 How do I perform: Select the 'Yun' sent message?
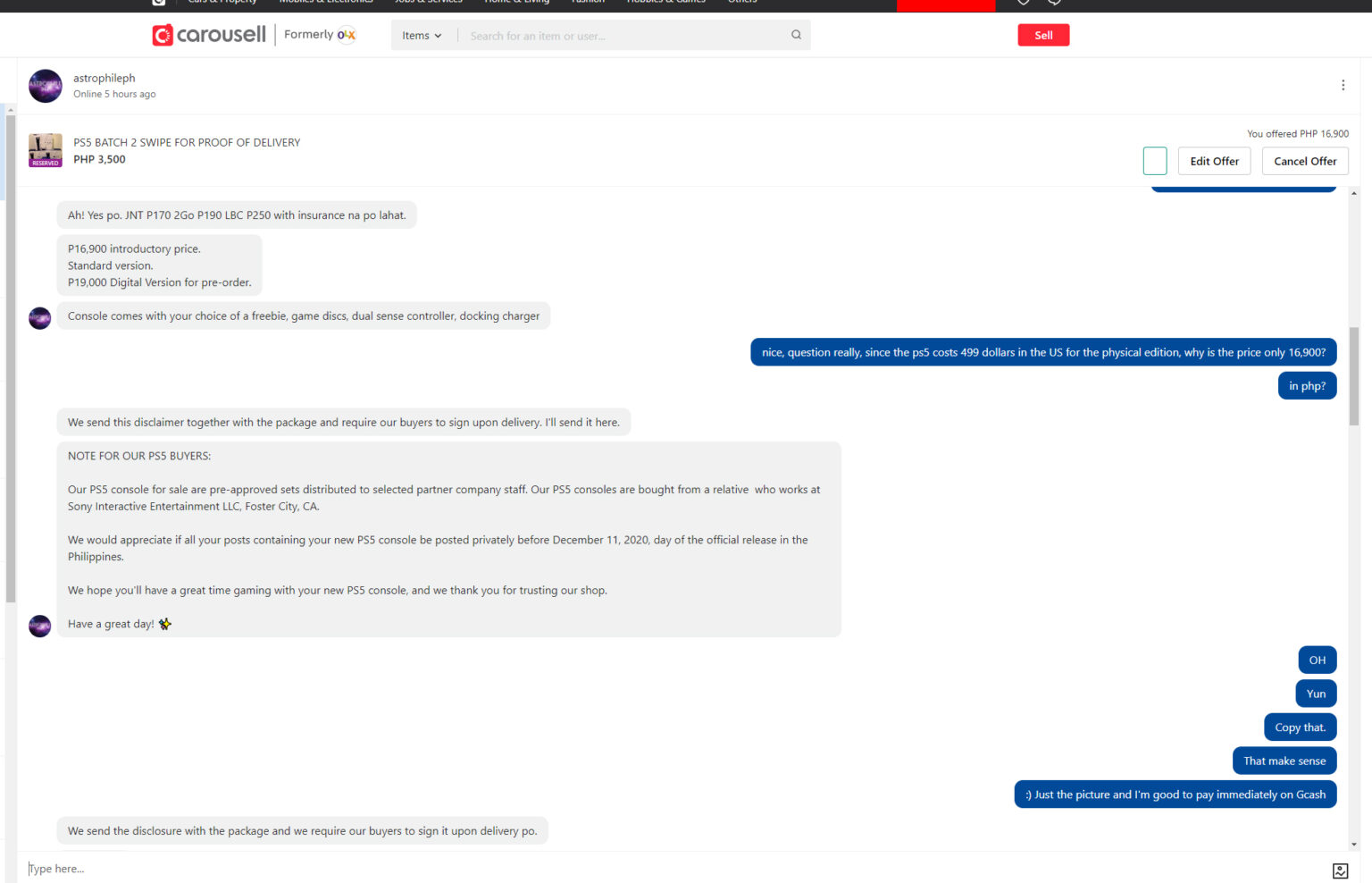(1316, 694)
